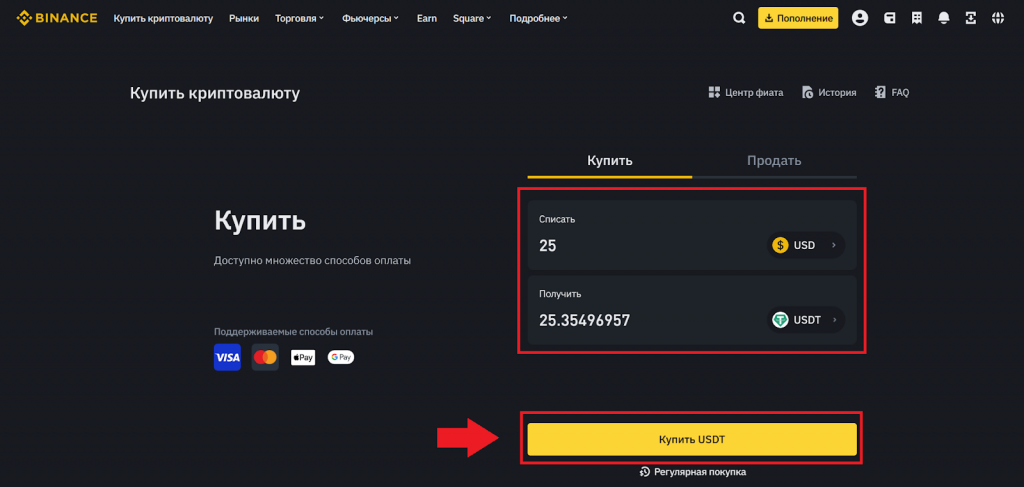Click the Купить USDT button
Screen dimensions: 1024x487
point(692,439)
